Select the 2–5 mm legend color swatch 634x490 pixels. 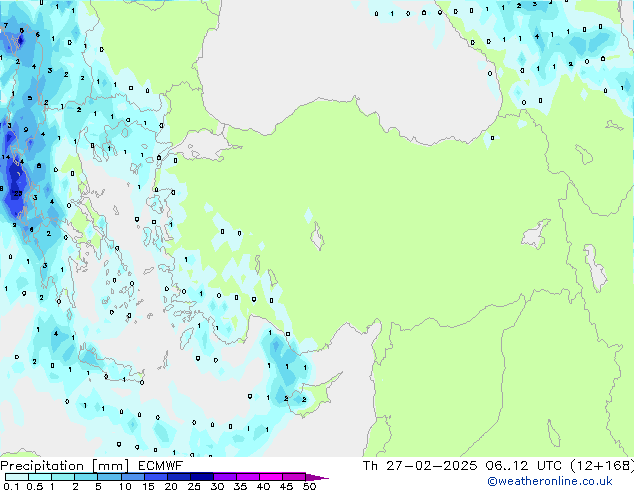(x=86, y=477)
